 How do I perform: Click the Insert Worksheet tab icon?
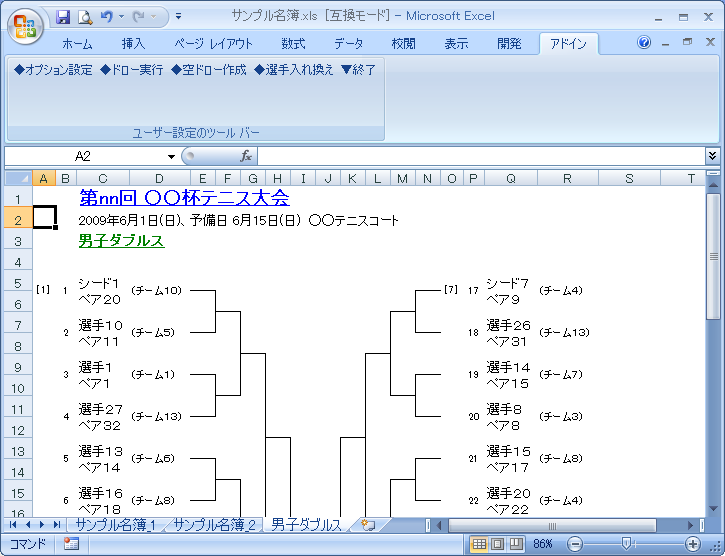point(369,525)
